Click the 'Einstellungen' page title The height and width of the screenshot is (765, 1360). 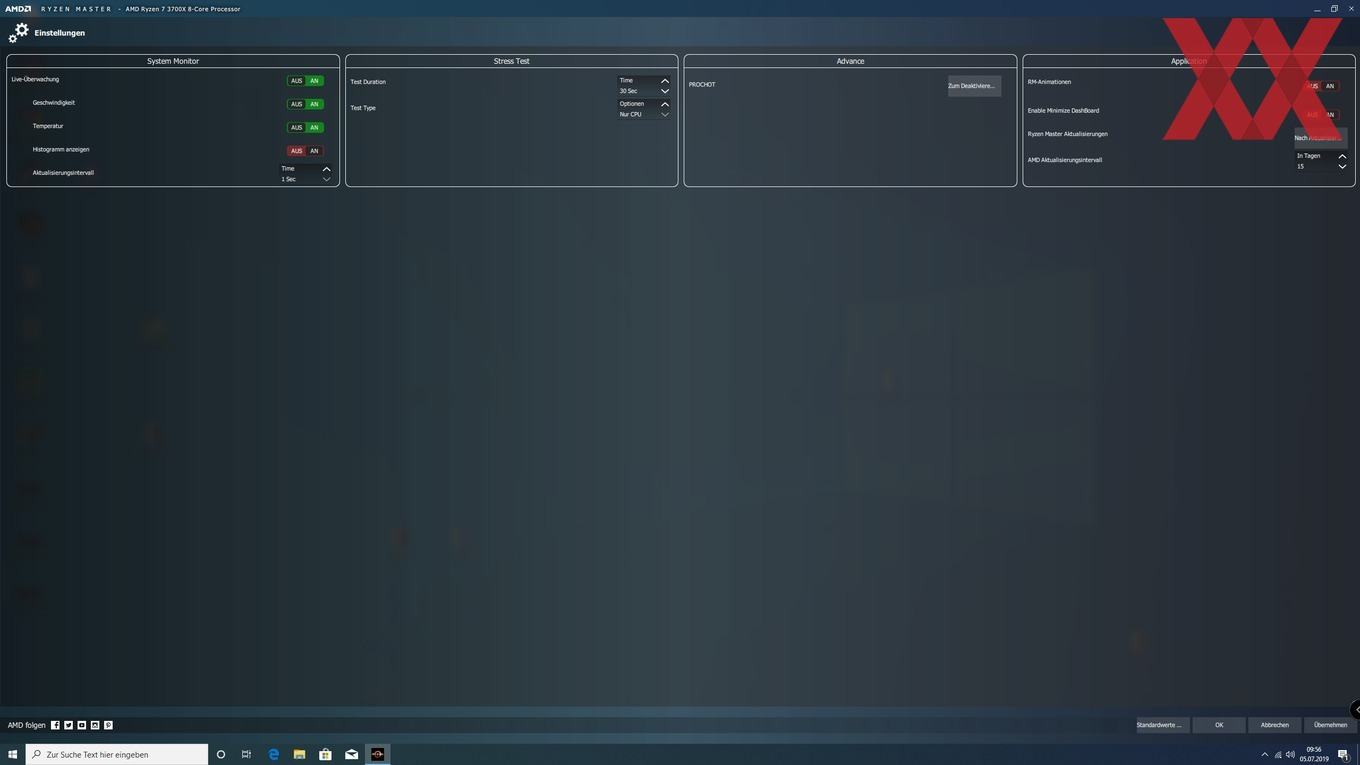tap(60, 33)
